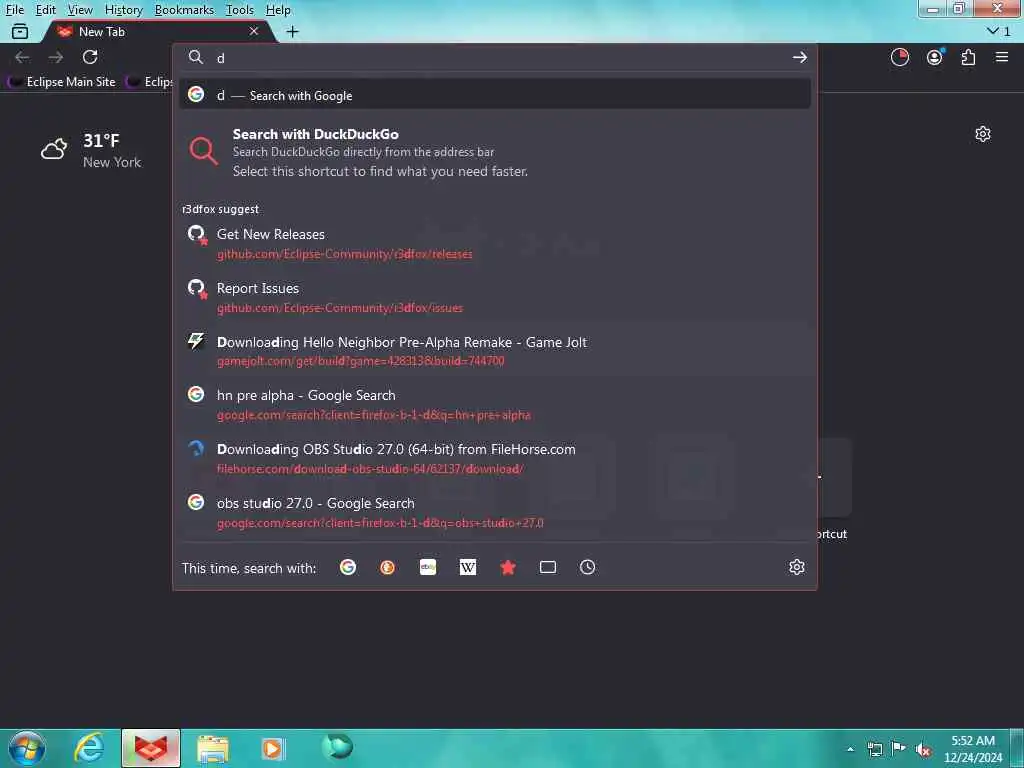Image resolution: width=1024 pixels, height=768 pixels.
Task: Open the extensions puzzle icon
Action: 968,57
